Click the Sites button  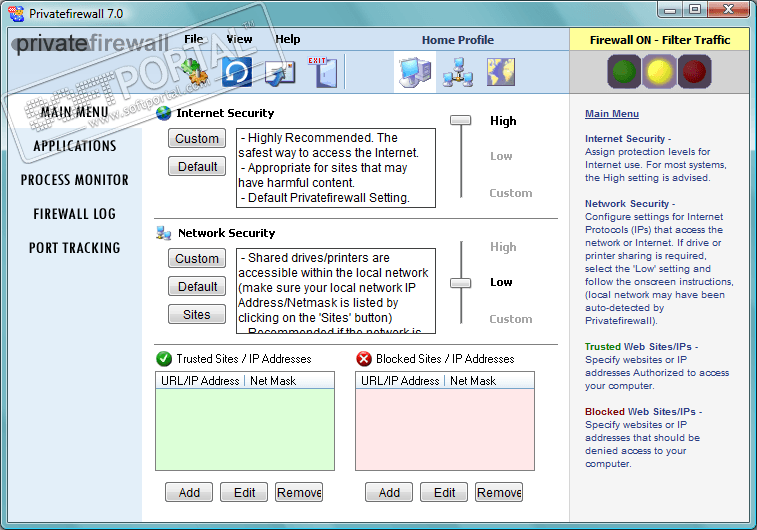coord(197,315)
